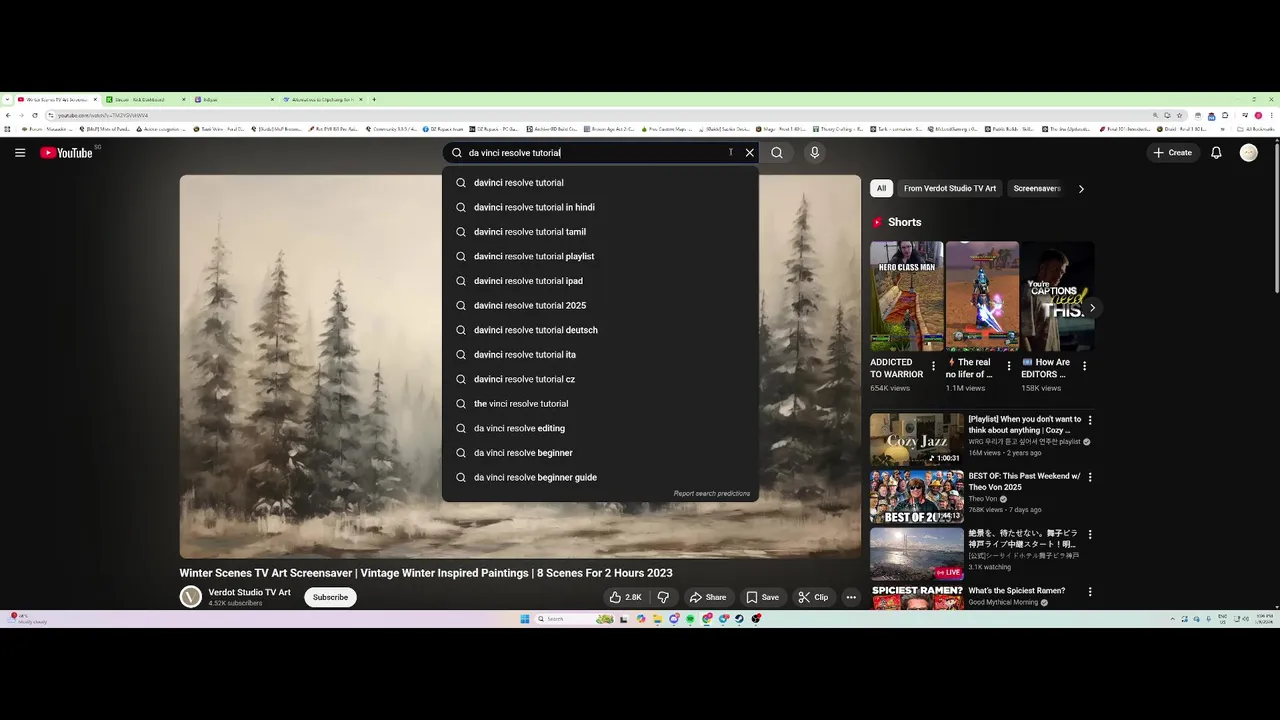Choose suggestion davinci resolve tutorial deutsch
1280x720 pixels.
[600, 330]
